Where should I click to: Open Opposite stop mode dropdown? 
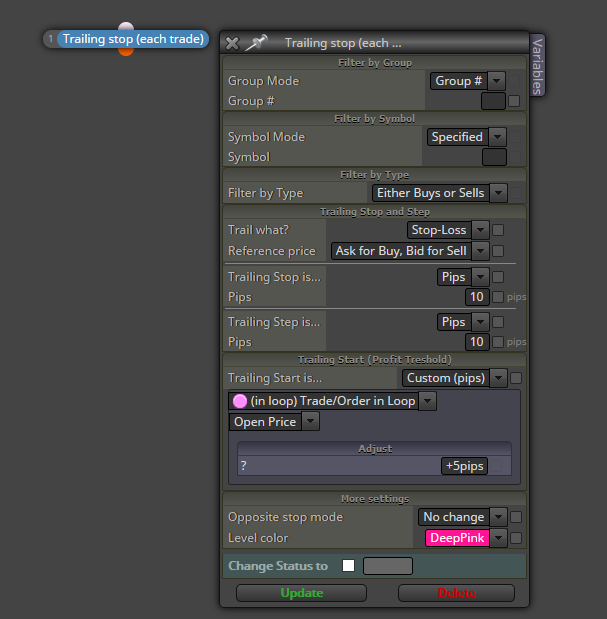coord(463,517)
